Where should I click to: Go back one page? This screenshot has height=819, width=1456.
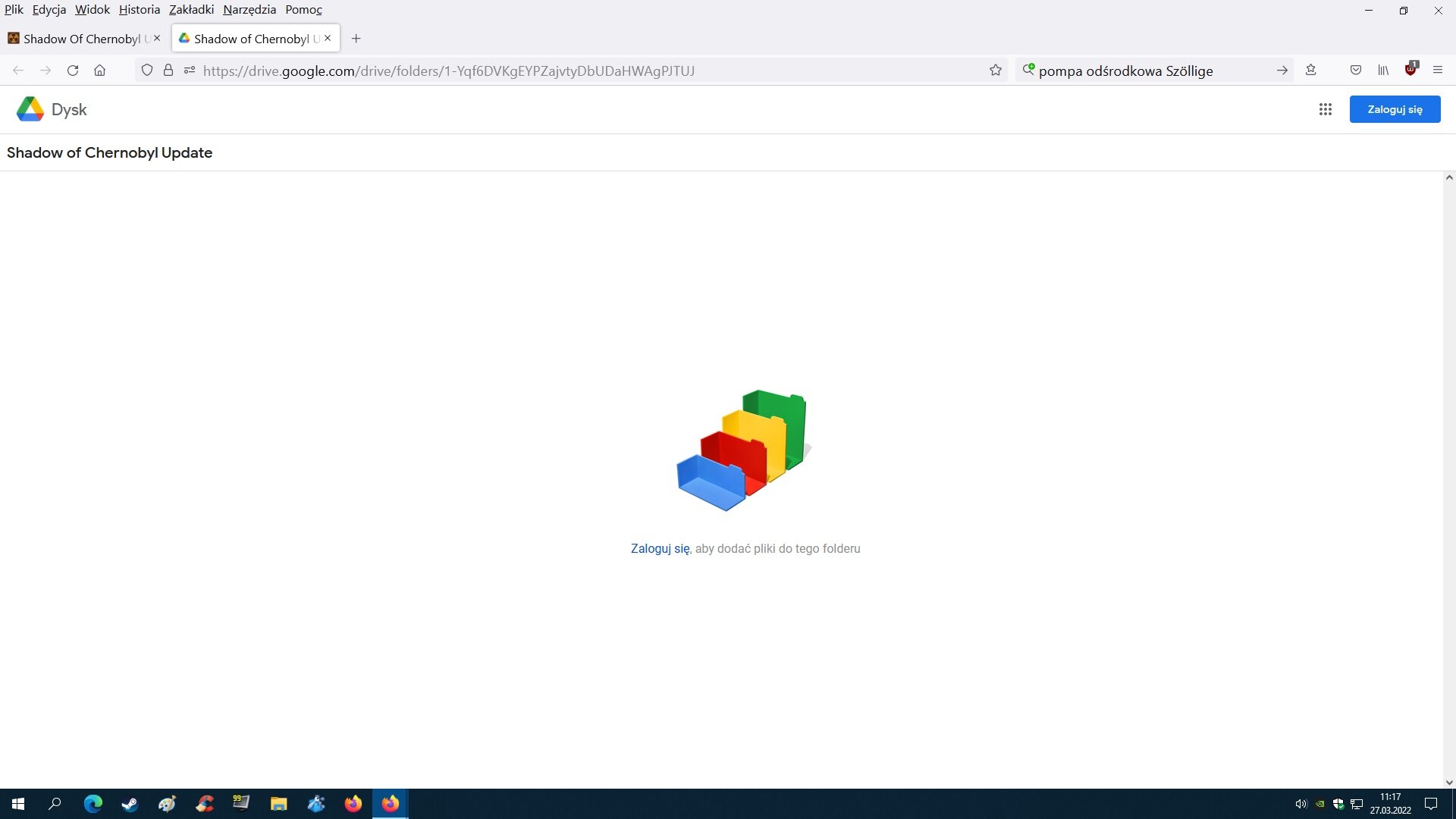(18, 71)
